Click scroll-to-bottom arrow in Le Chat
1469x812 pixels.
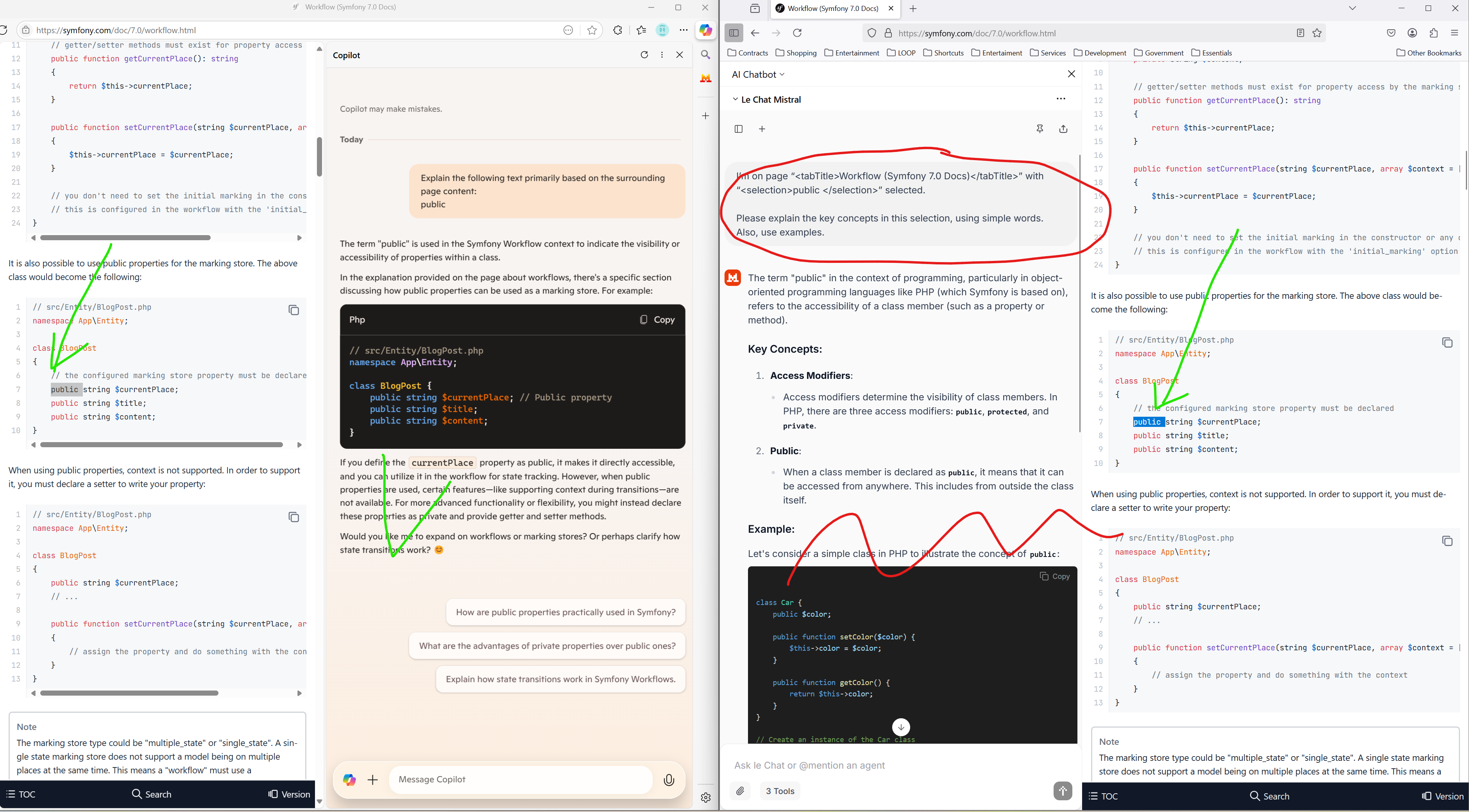coord(900,727)
